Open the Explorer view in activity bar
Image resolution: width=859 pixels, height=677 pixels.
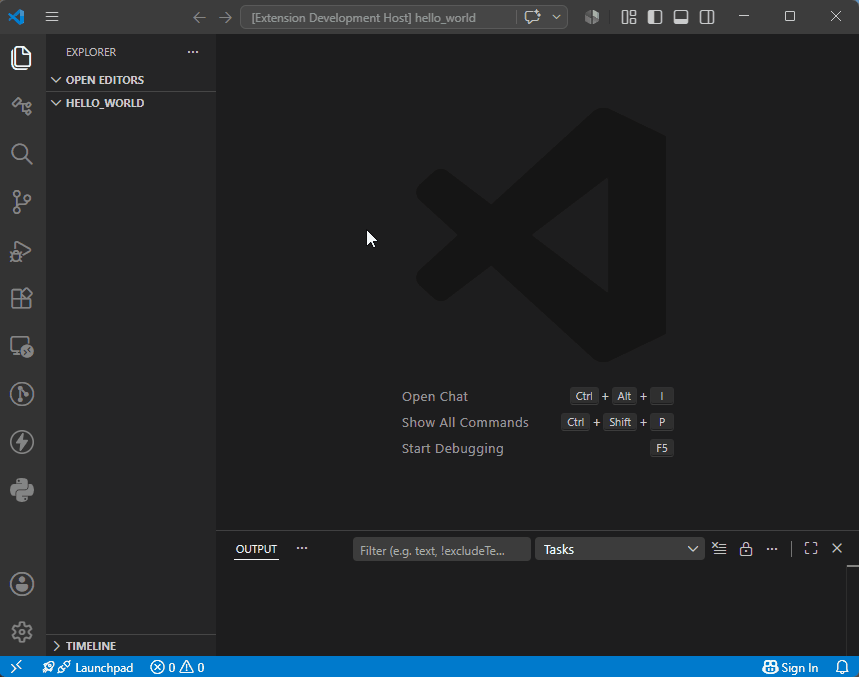(x=21, y=58)
